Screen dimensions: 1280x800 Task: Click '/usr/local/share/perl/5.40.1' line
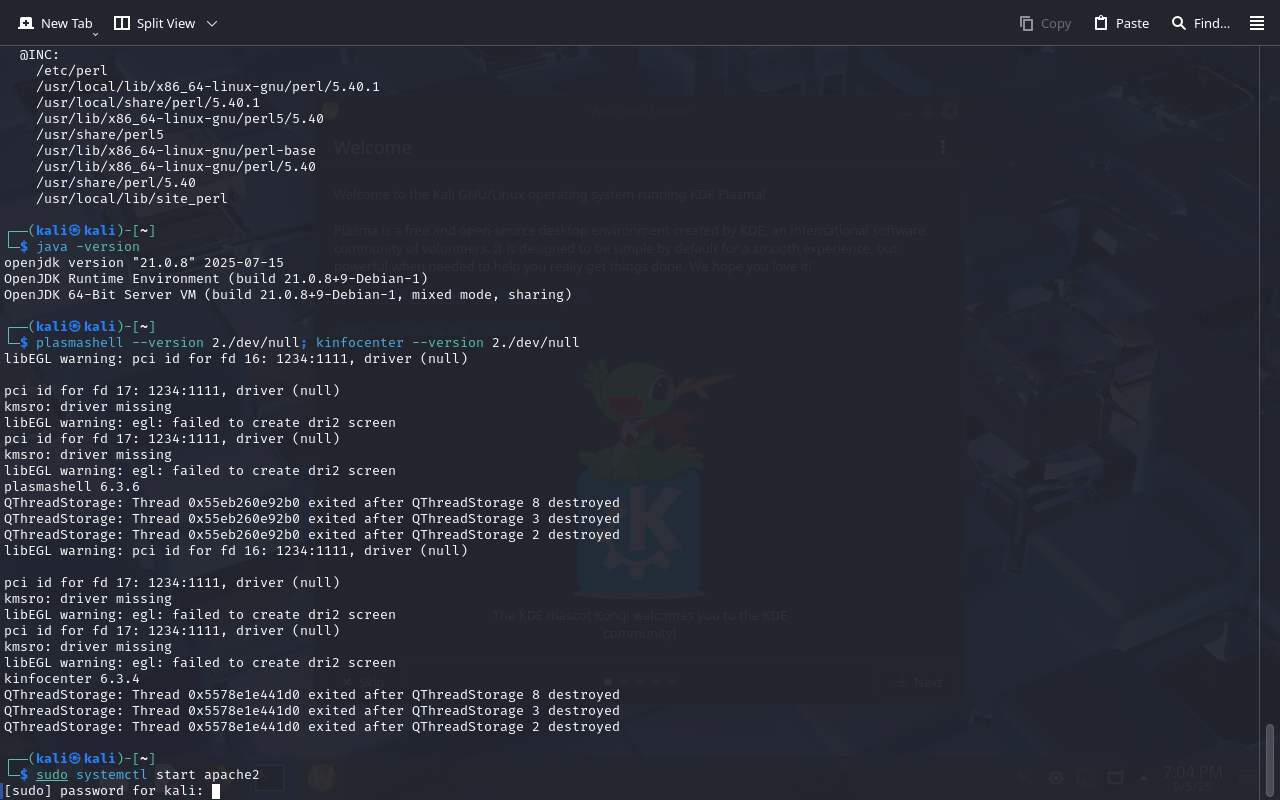pos(148,103)
